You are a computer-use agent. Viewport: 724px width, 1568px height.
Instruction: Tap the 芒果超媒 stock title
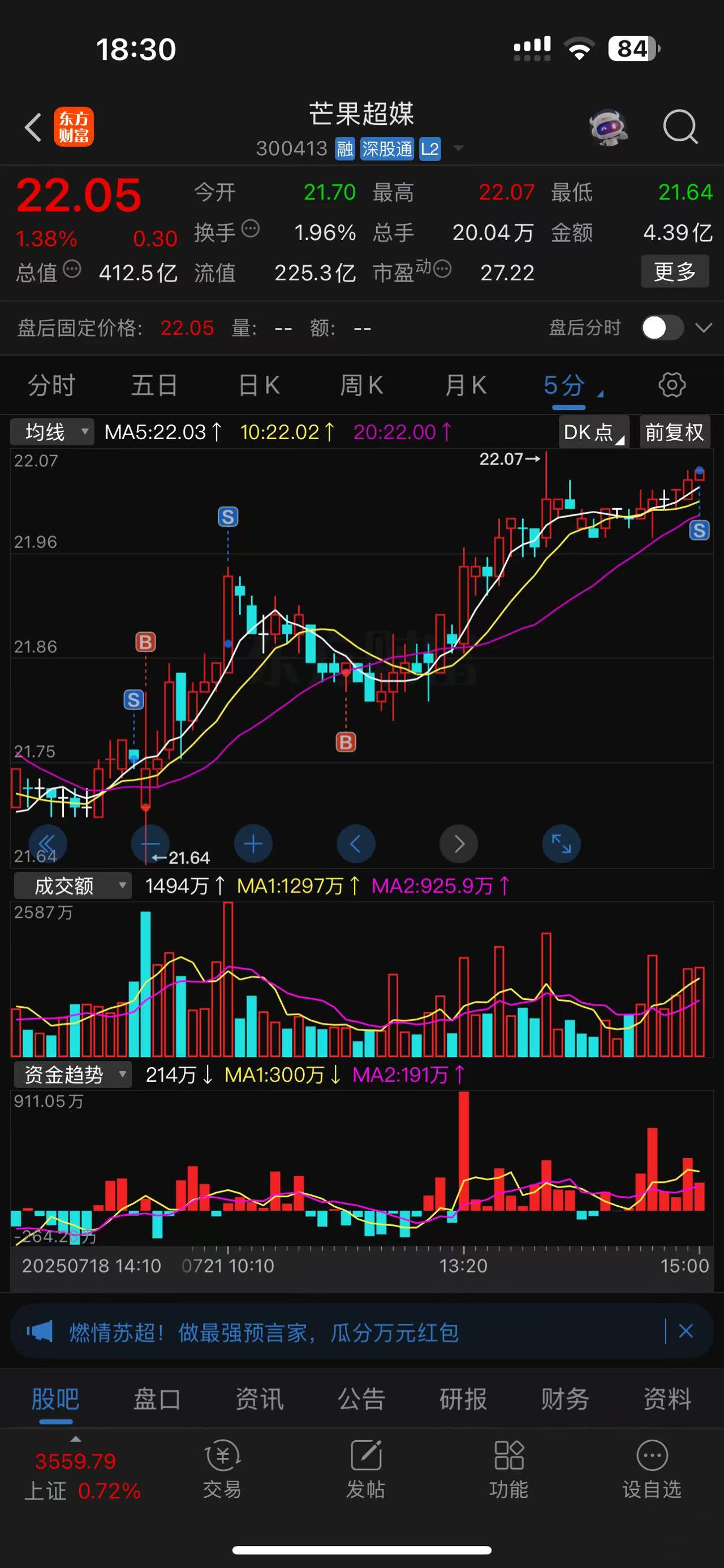[x=361, y=114]
